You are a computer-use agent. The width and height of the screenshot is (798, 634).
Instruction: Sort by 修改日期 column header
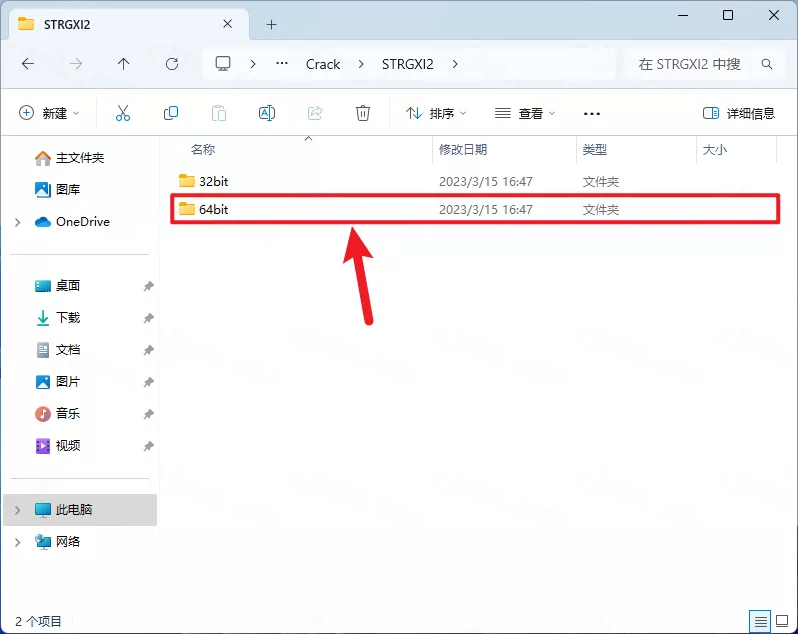[463, 149]
